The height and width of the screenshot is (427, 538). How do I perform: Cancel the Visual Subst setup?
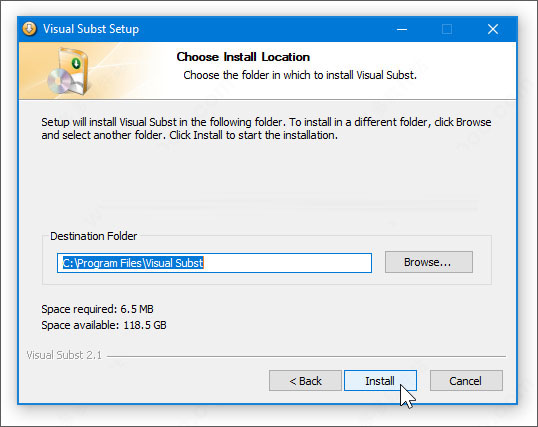466,381
